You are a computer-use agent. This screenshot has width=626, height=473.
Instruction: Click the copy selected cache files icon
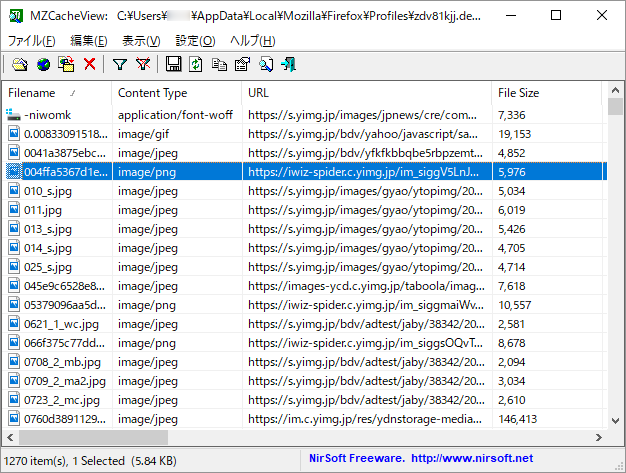click(66, 65)
